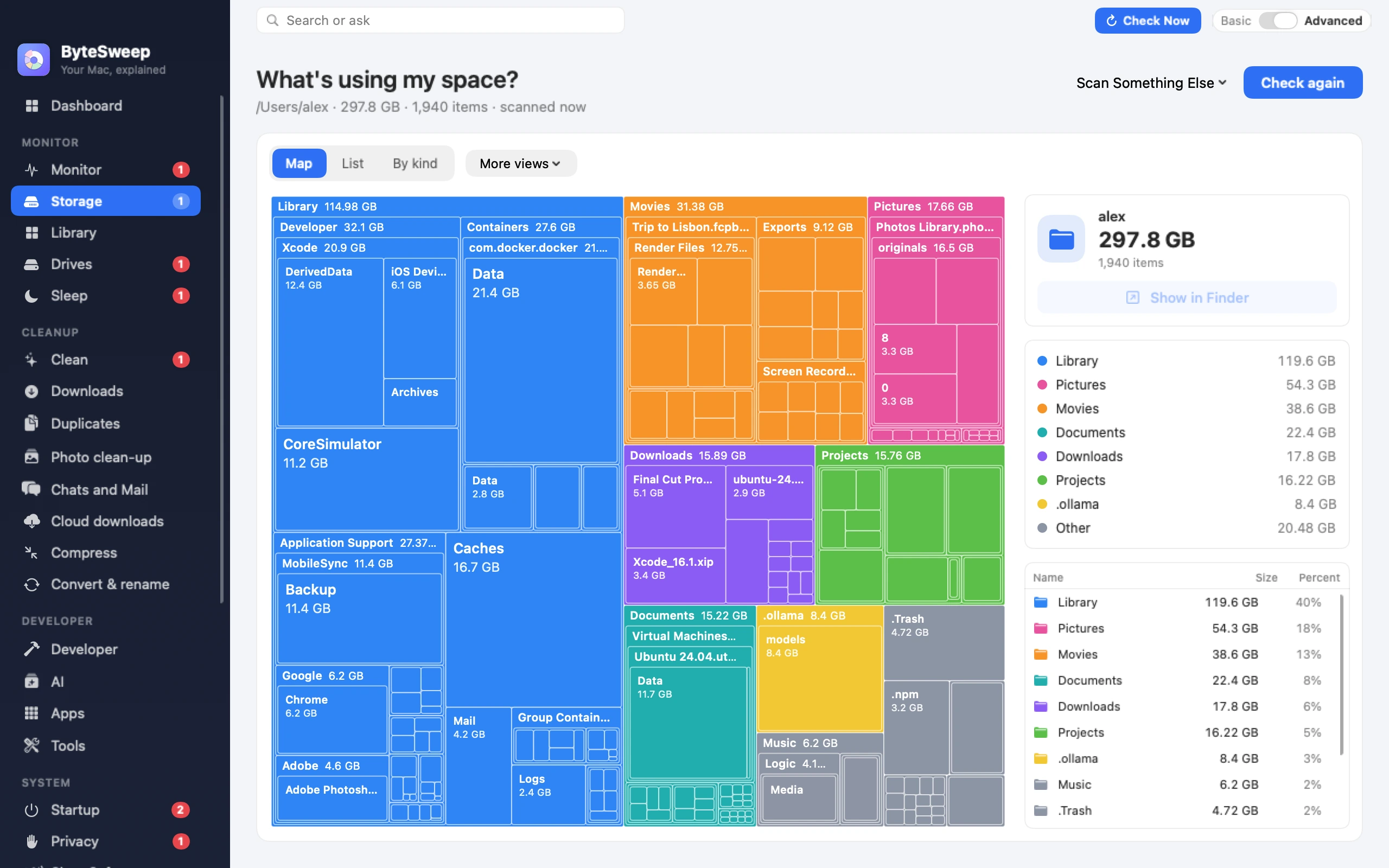Open the Sleep moon icon
This screenshot has height=868, width=1389.
click(31, 296)
